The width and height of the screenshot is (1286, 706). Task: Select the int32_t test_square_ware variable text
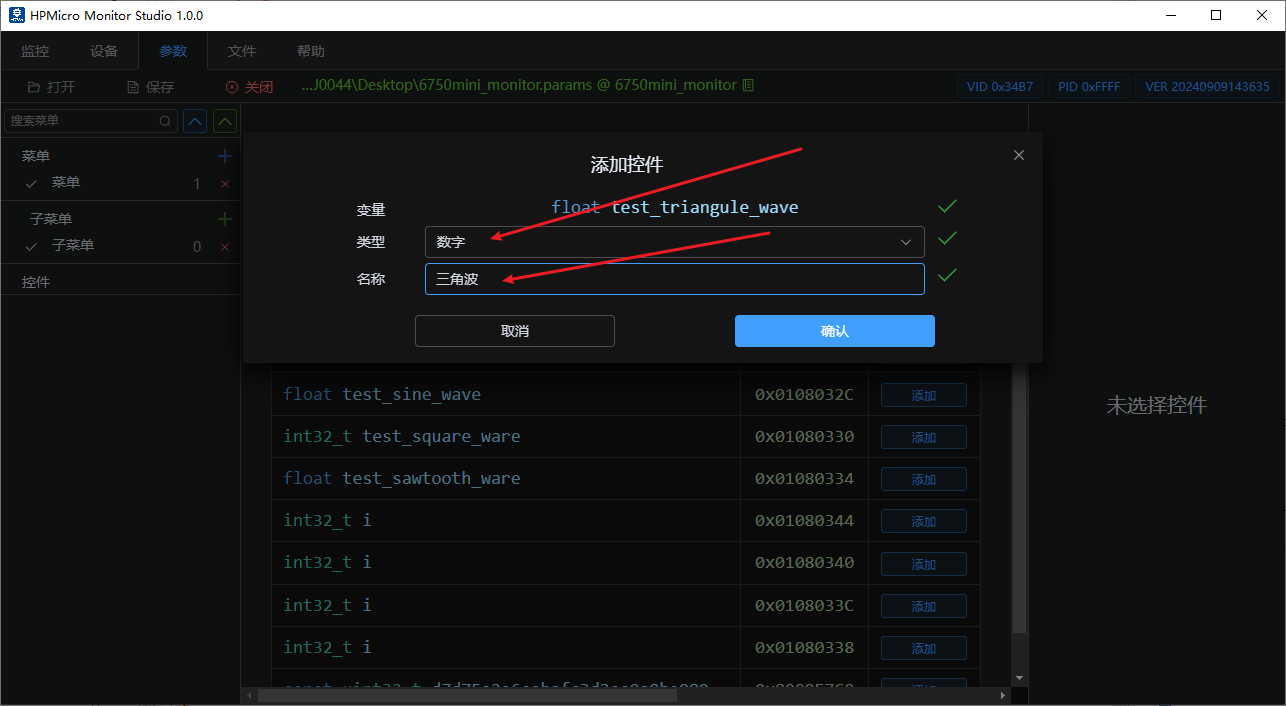click(x=402, y=436)
